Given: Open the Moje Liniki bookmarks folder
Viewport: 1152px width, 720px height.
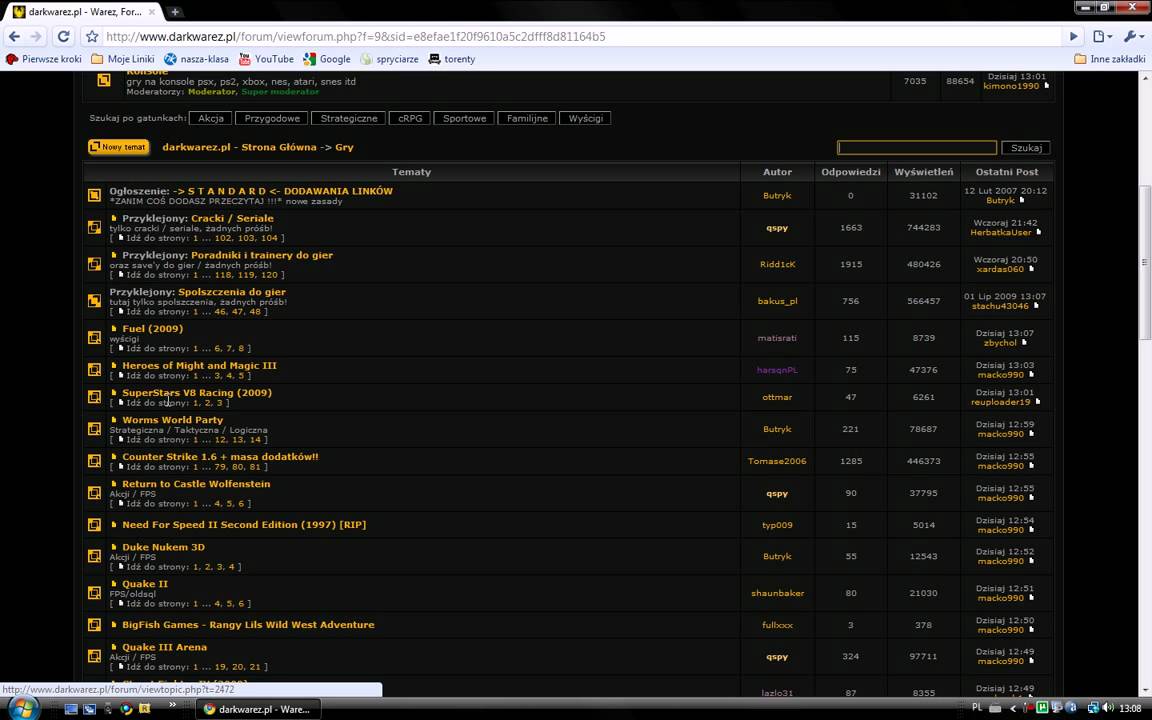Looking at the screenshot, I should pyautogui.click(x=123, y=59).
